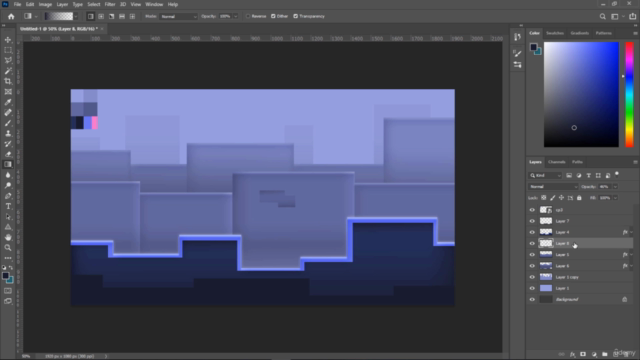Viewport: 640px width, 360px height.
Task: Switch to the Paths tab
Action: (577, 162)
